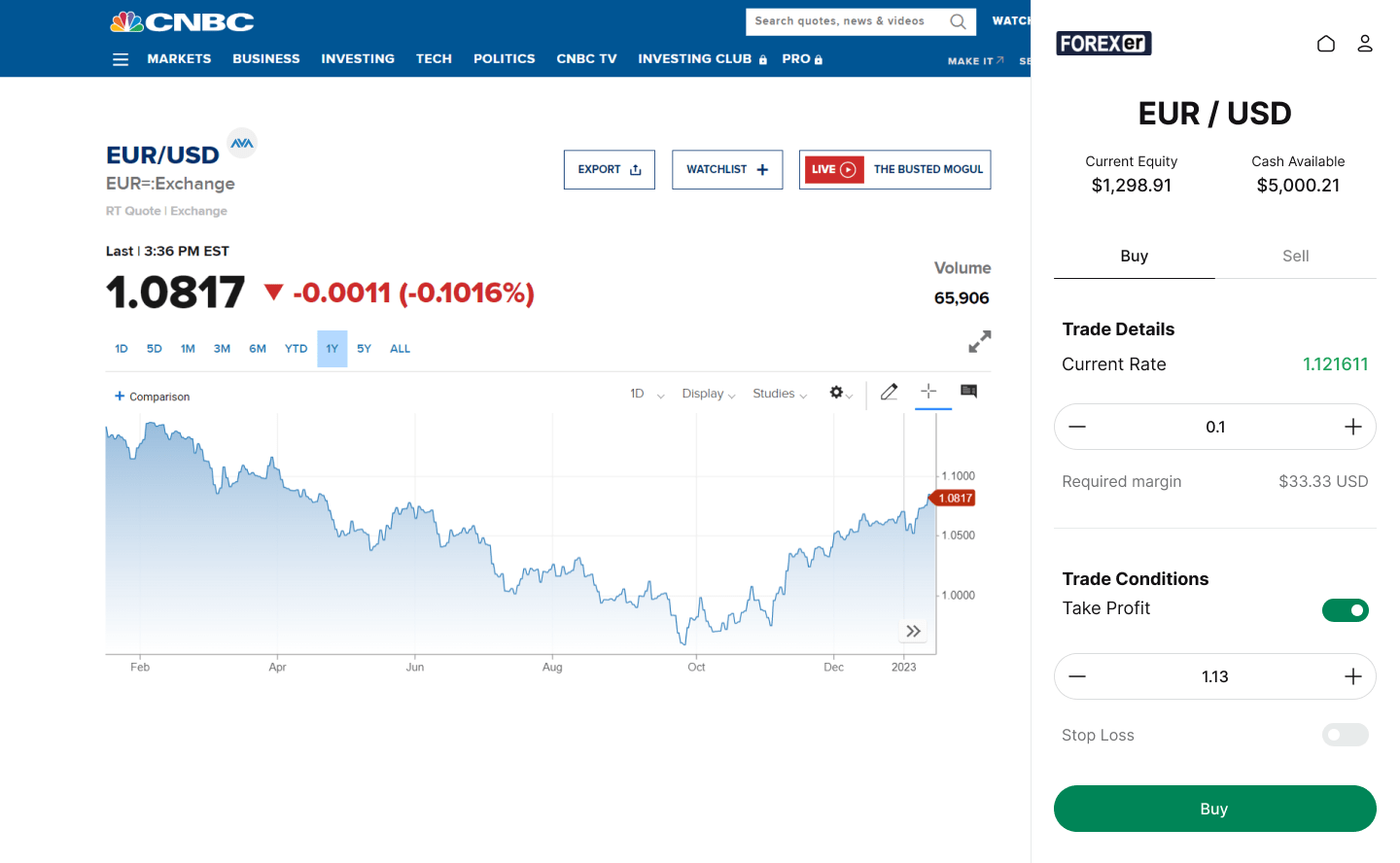Screen dimensions: 1400x863
Task: Click the Required margin value $33.33 USD
Action: 1323,481
